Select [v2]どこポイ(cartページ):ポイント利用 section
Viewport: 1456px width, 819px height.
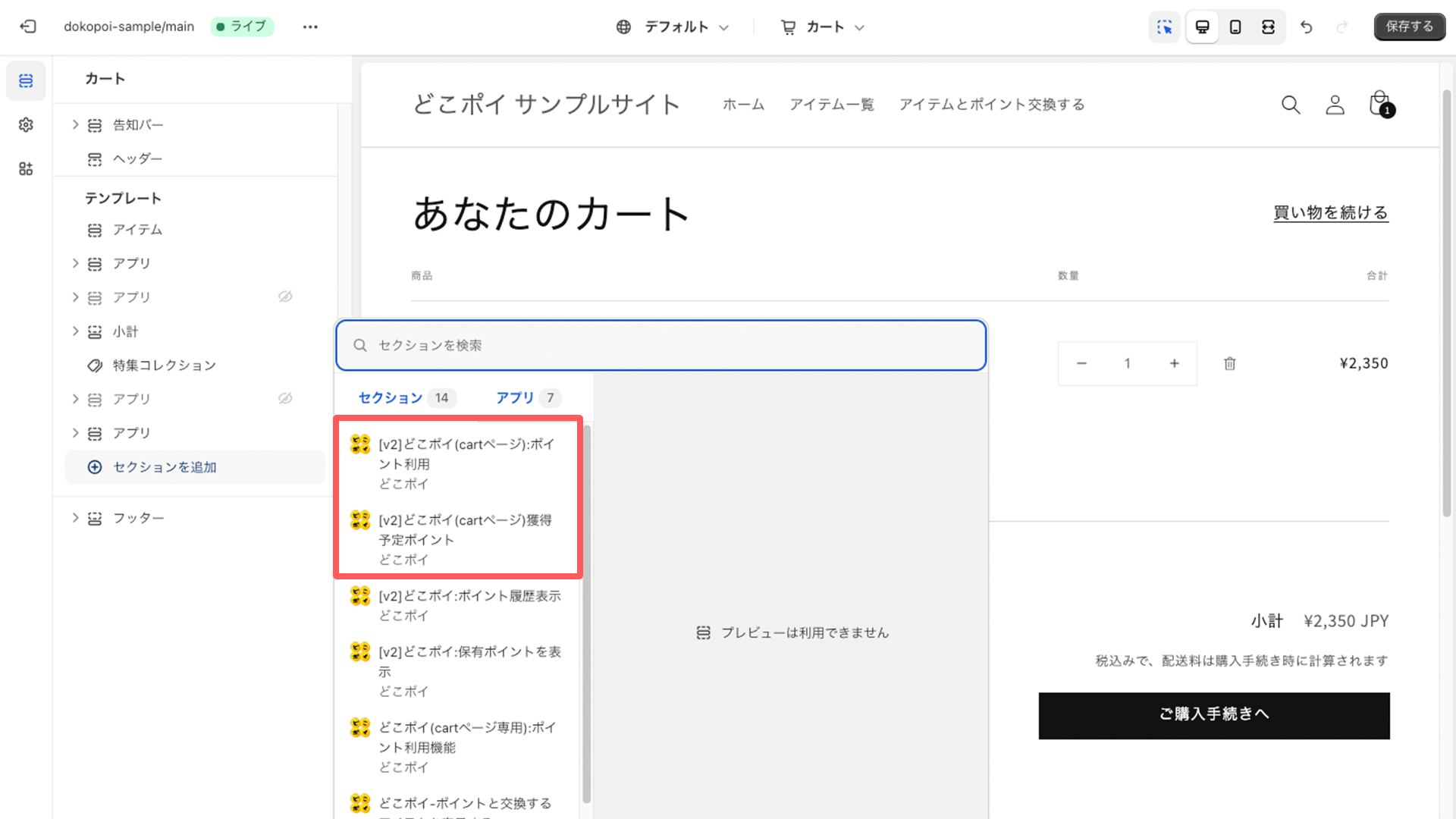point(457,463)
